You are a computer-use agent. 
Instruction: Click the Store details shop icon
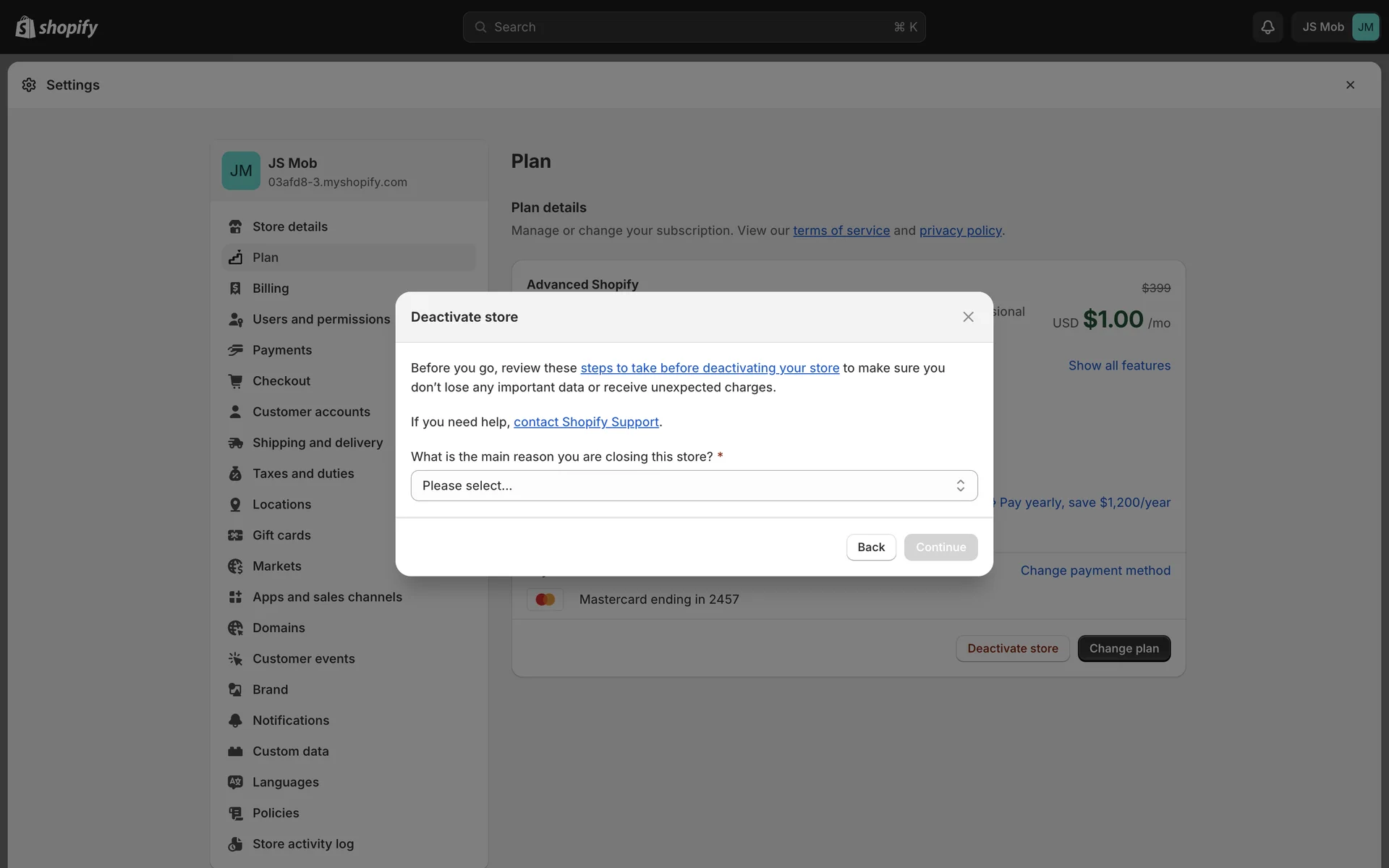(235, 226)
